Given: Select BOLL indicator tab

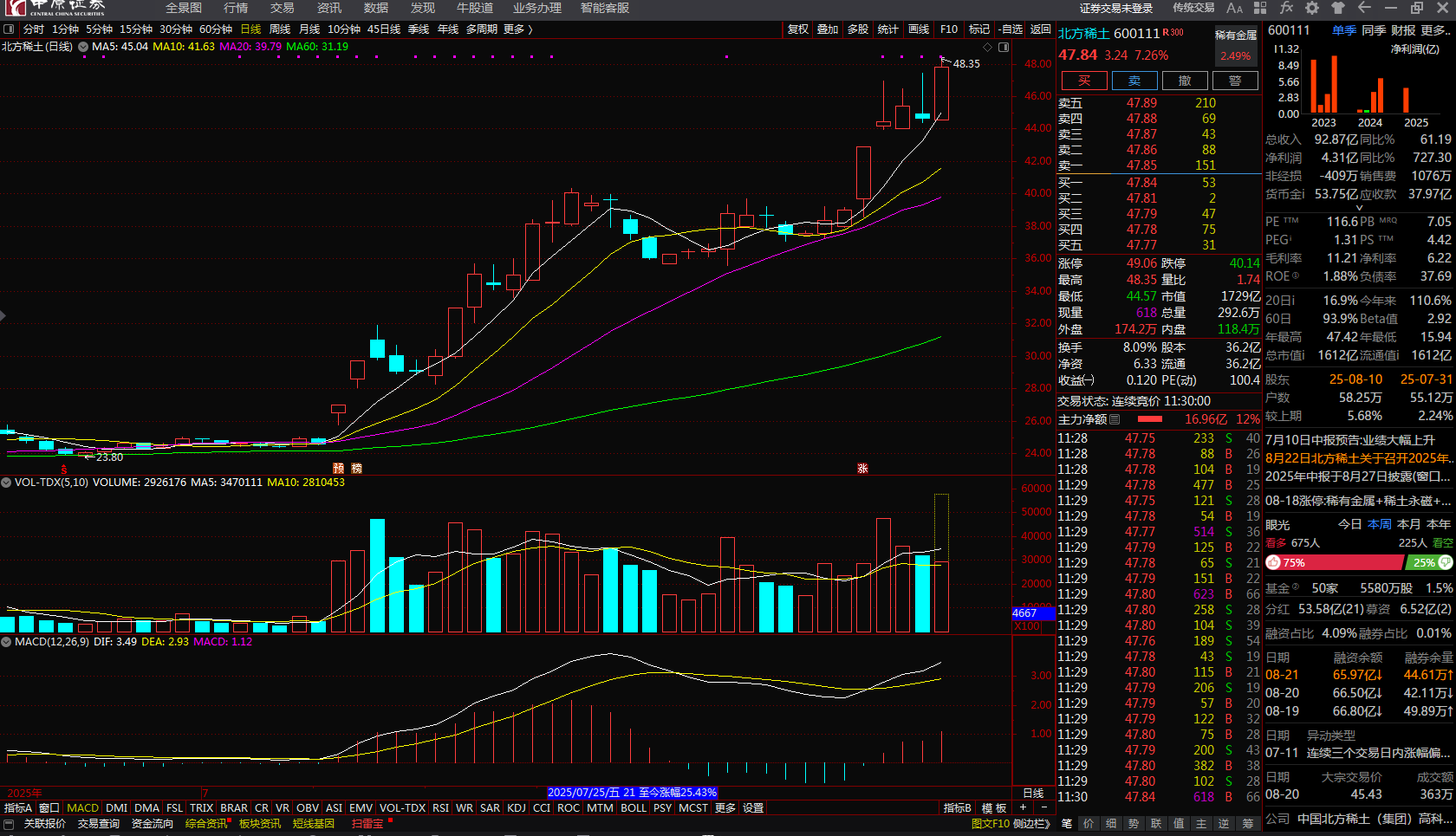Looking at the screenshot, I should click(x=634, y=807).
